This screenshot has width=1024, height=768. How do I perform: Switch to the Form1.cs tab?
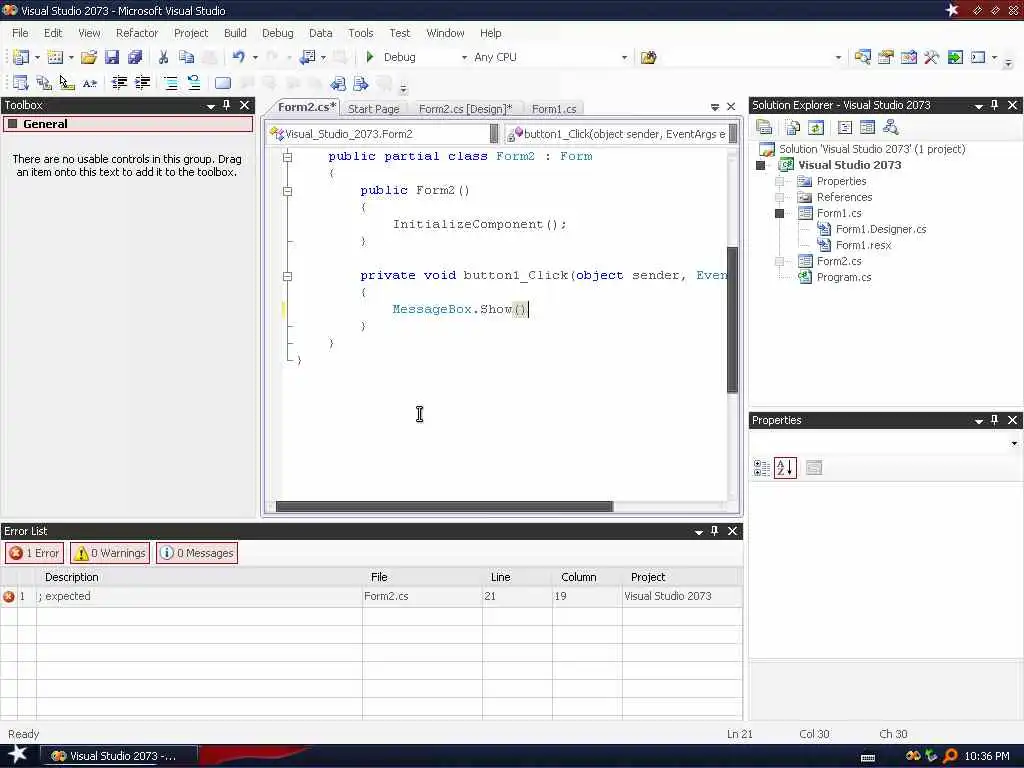click(x=554, y=109)
